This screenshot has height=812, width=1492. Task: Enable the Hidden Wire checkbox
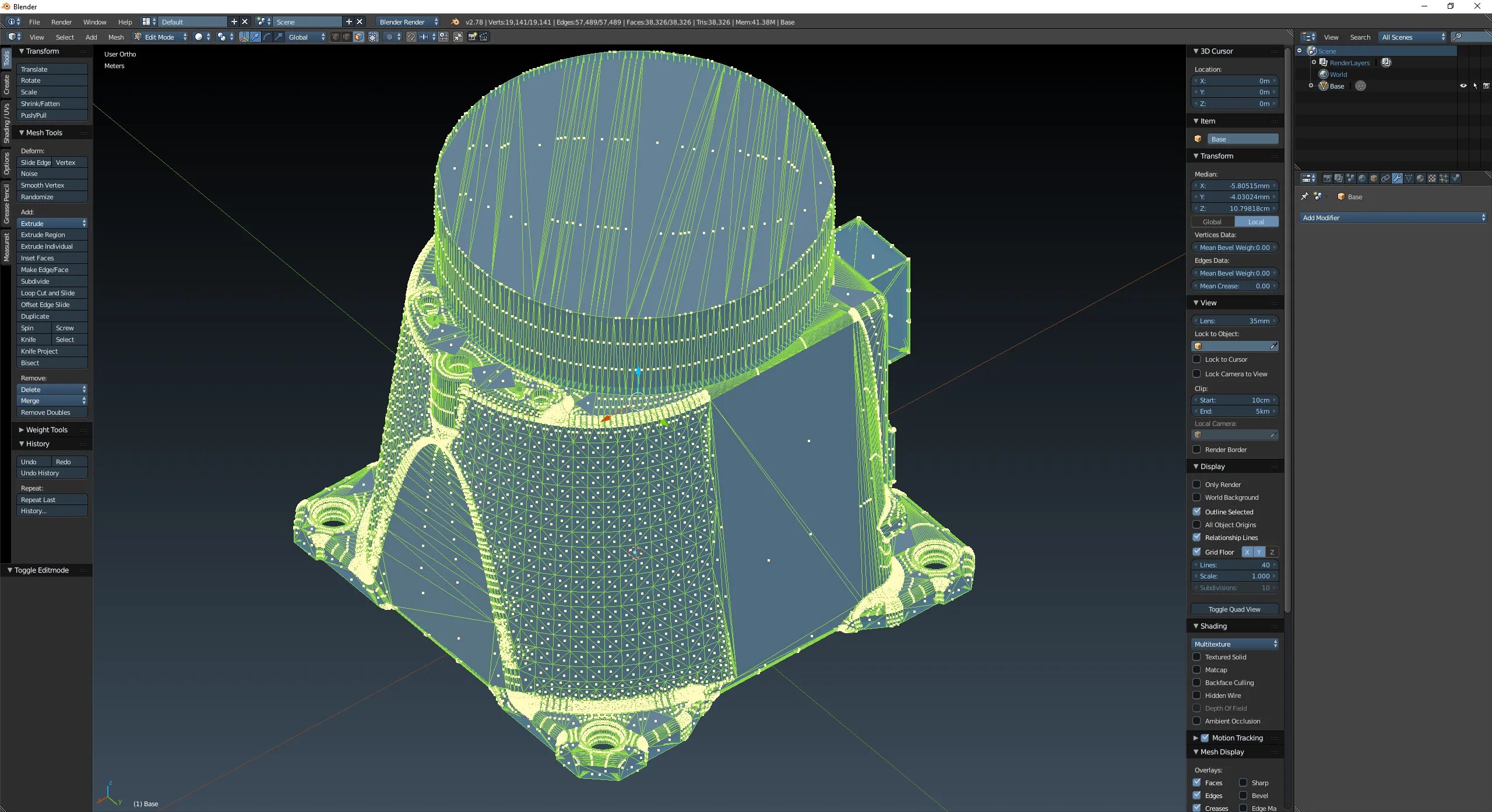tap(1197, 695)
